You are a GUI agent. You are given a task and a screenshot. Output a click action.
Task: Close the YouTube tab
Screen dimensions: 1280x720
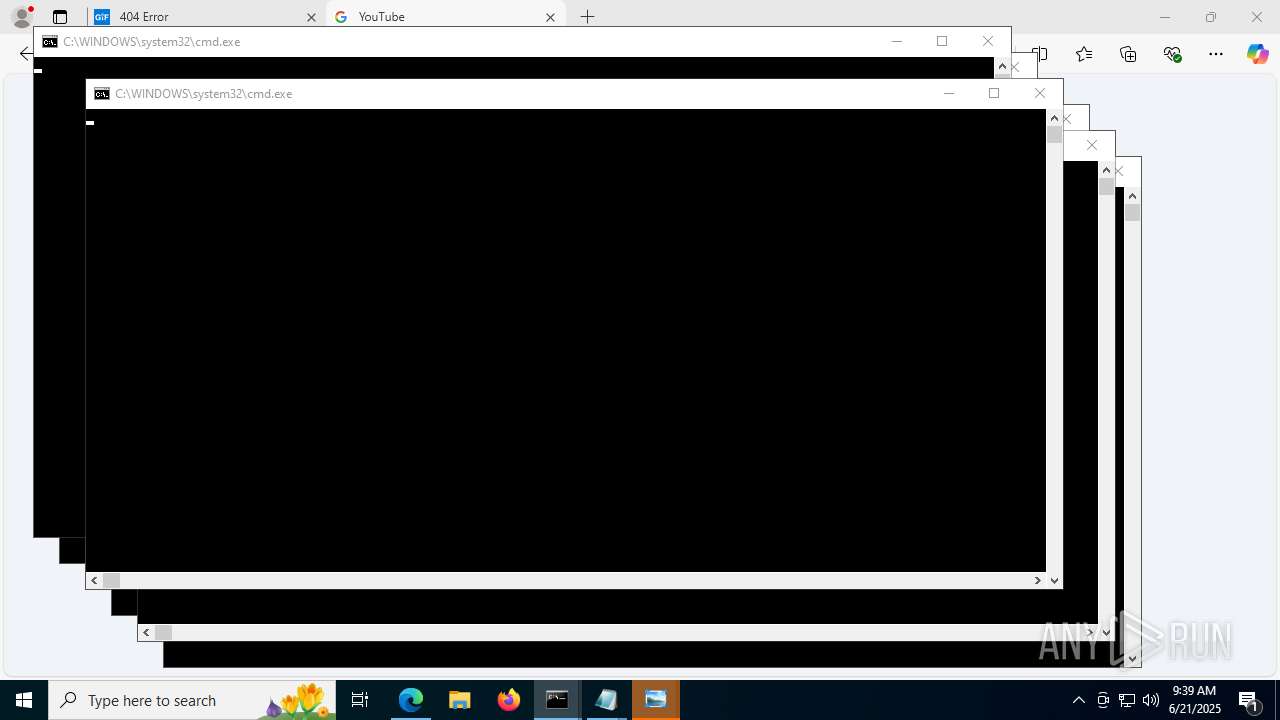point(550,17)
